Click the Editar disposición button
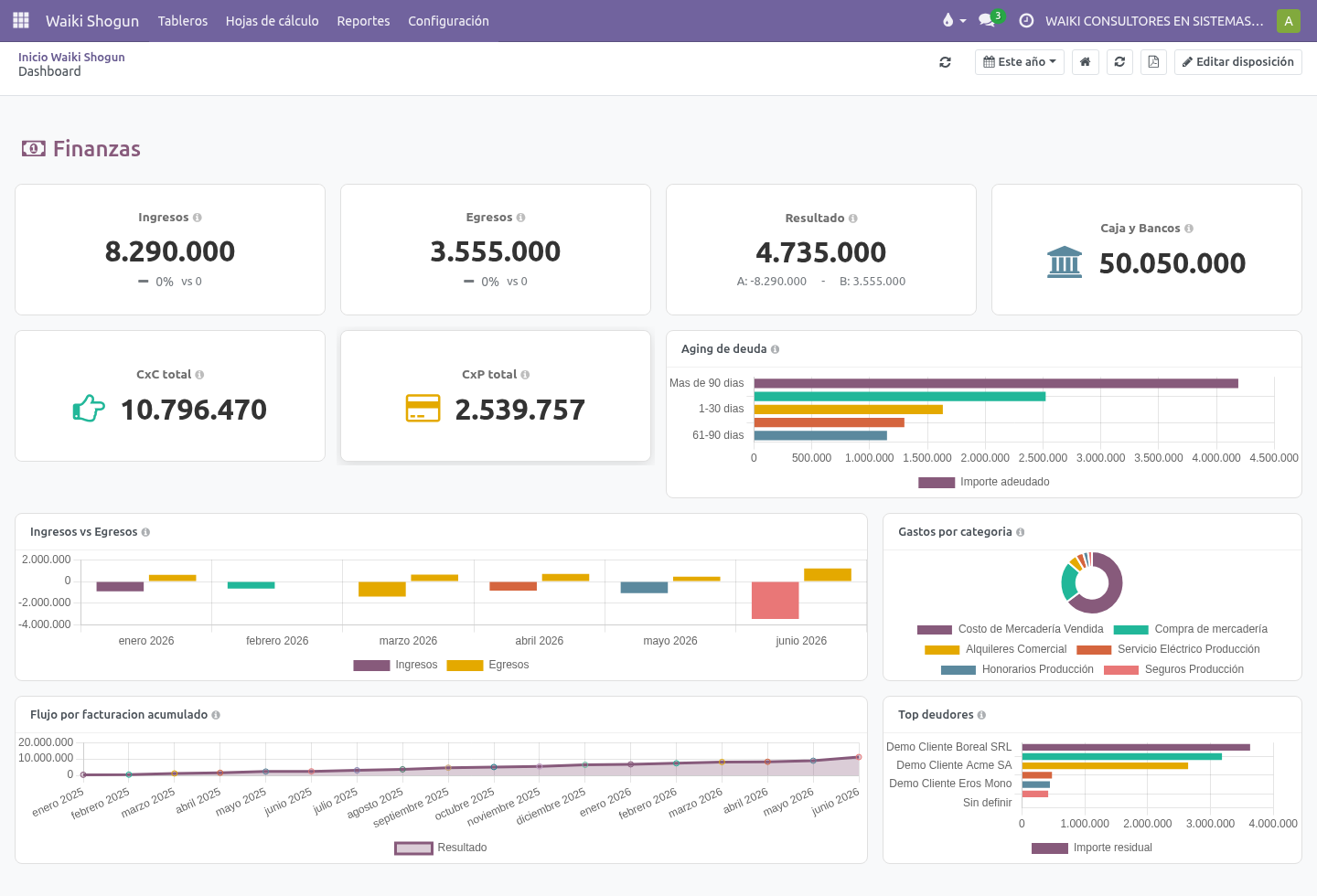The width and height of the screenshot is (1317, 896). (x=1237, y=62)
